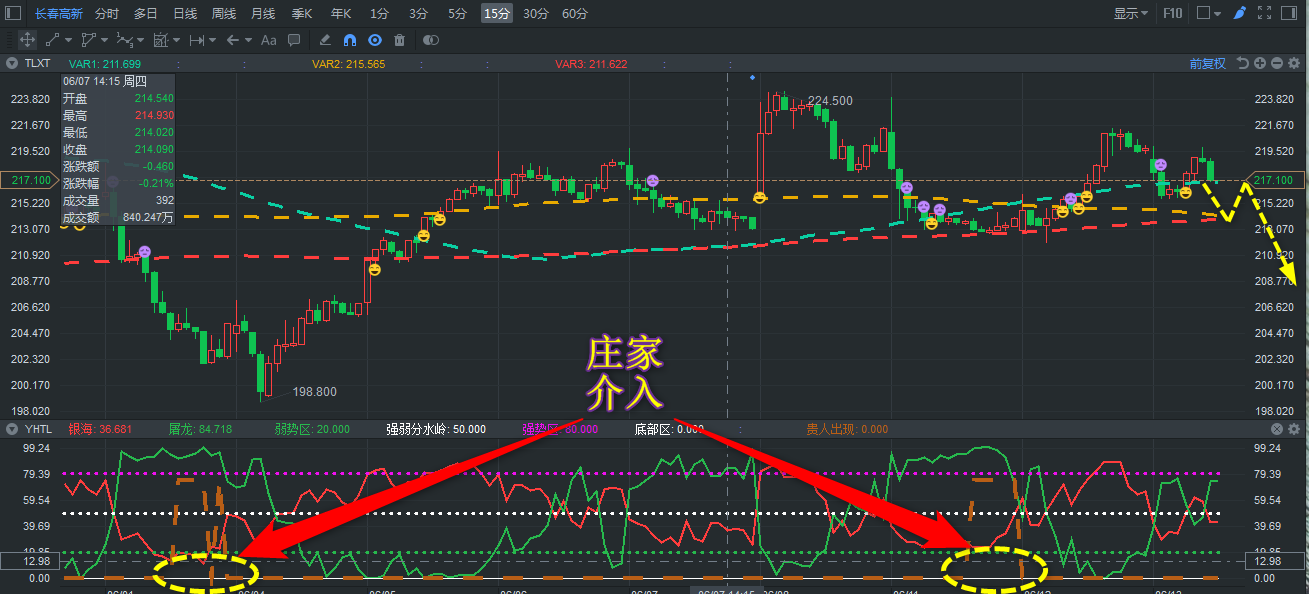This screenshot has height=594, width=1309.
Task: Open settings gear on the YHTL indicator panel
Action: coord(1296,428)
